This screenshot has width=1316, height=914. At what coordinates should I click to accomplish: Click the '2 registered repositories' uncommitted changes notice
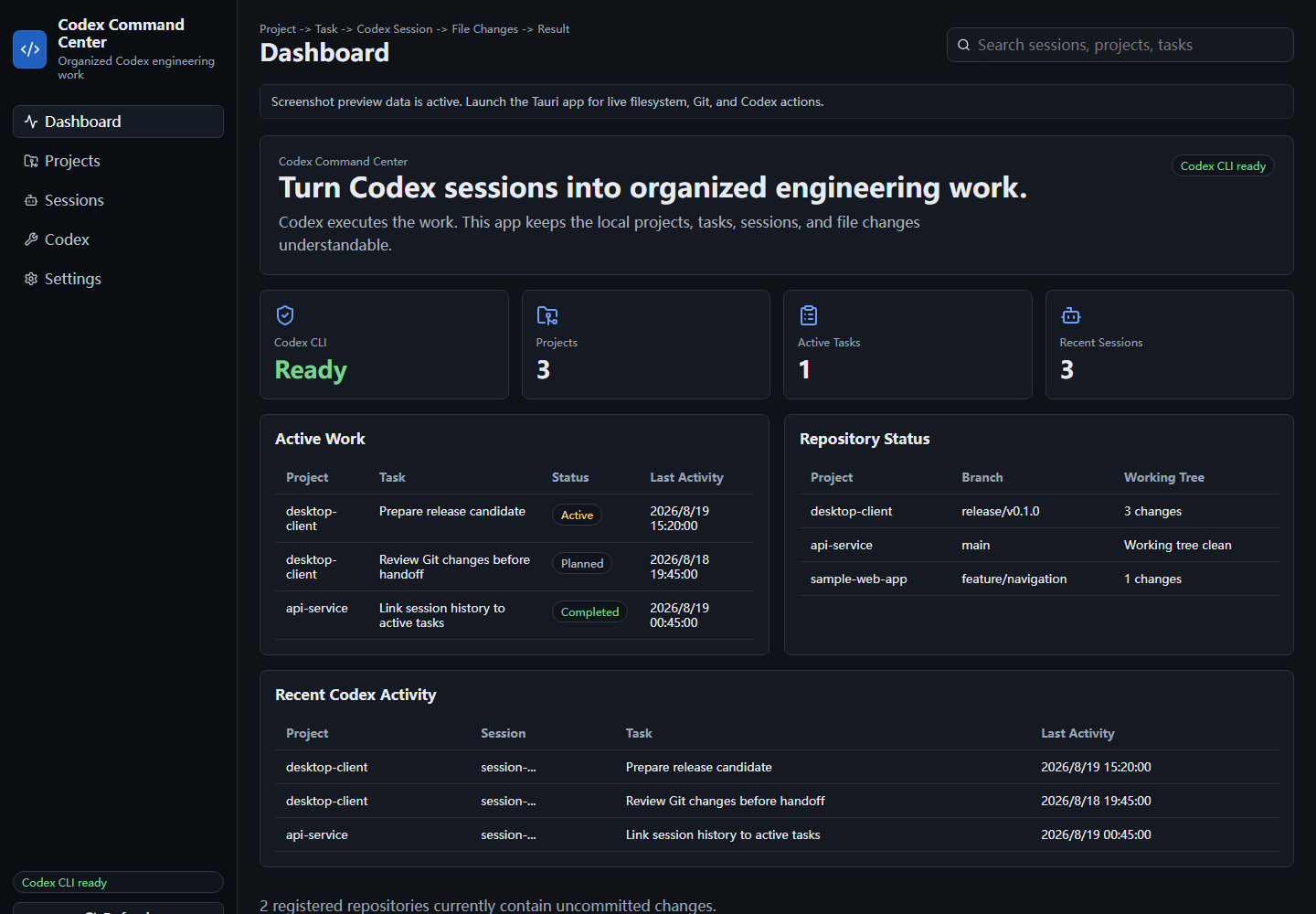tap(488, 906)
